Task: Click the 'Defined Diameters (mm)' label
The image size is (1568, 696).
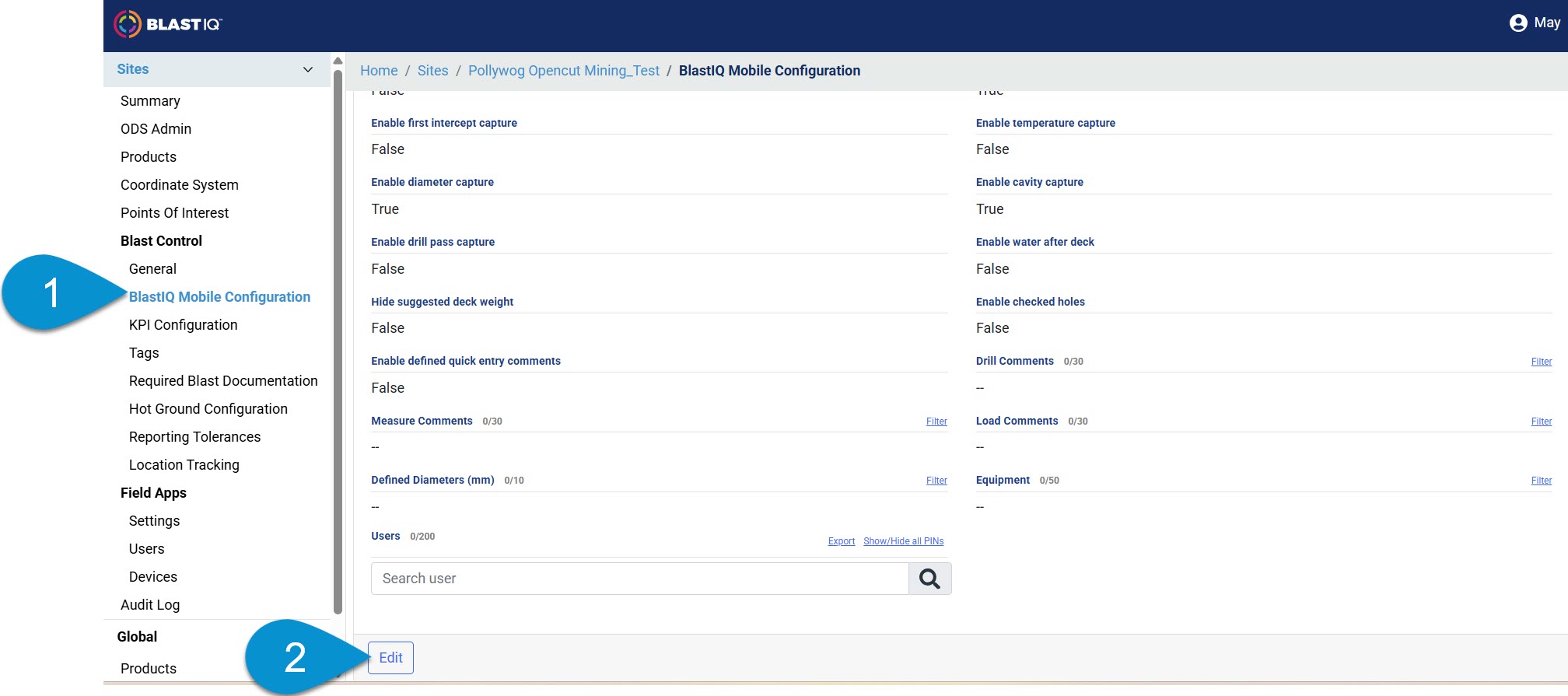Action: (432, 480)
